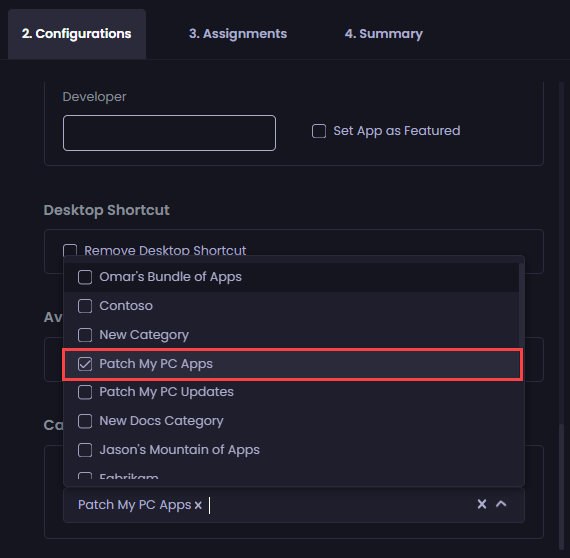The image size is (570, 558).
Task: Check New Docs Category option
Action: [85, 421]
